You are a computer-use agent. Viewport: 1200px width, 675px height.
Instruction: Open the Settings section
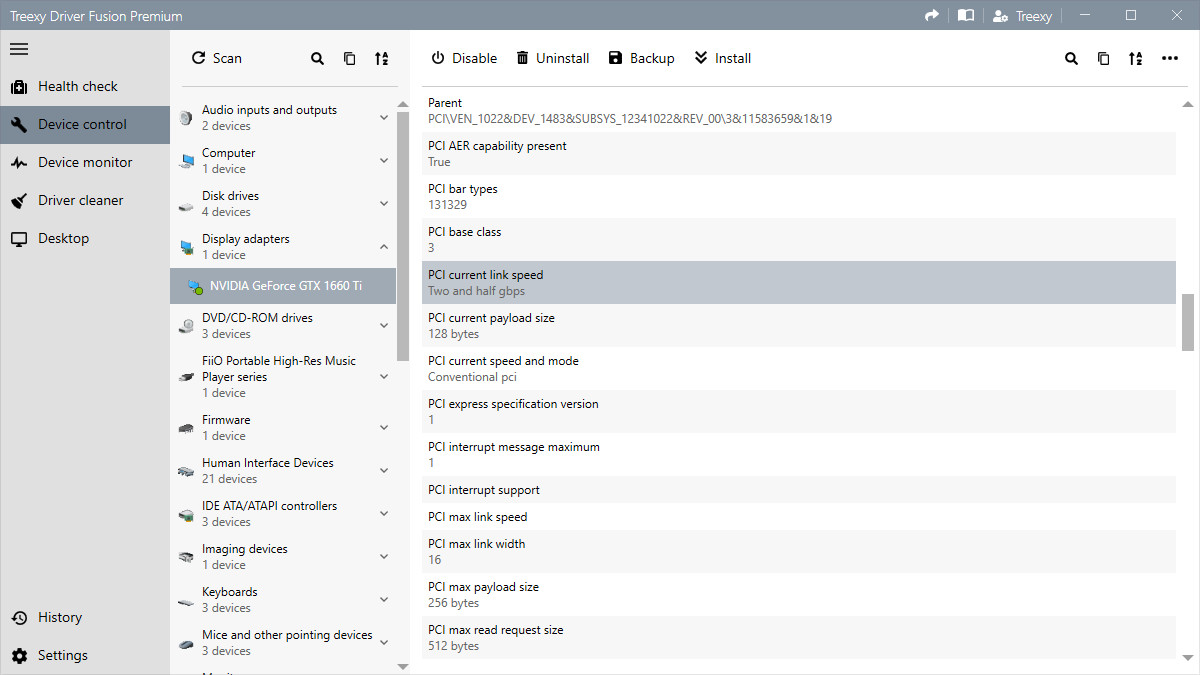coord(62,655)
